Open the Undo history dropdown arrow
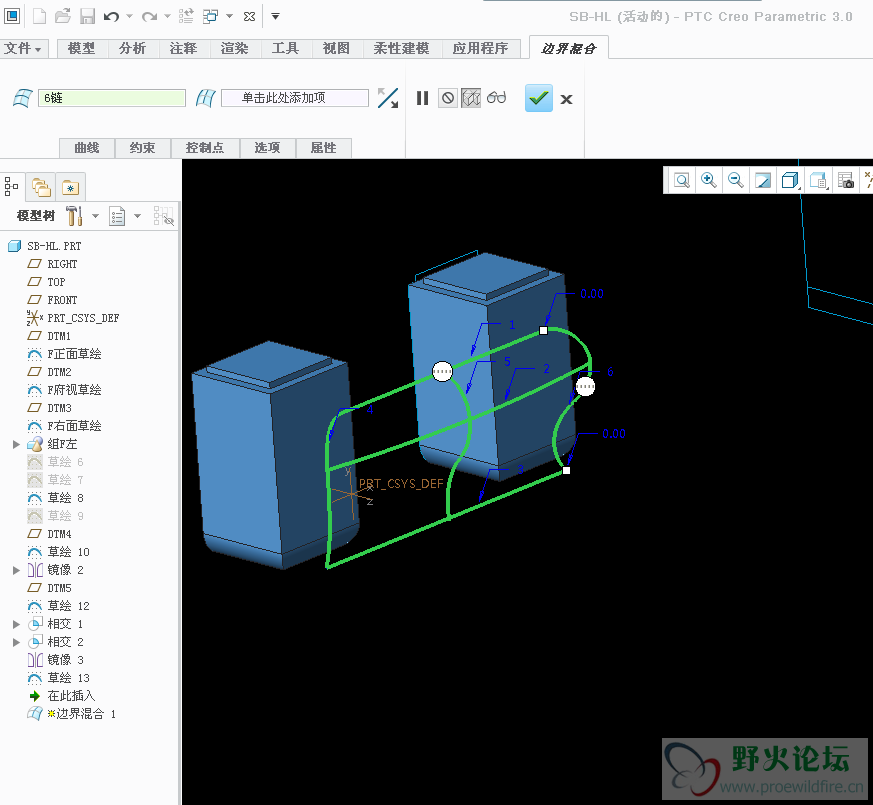 129,16
